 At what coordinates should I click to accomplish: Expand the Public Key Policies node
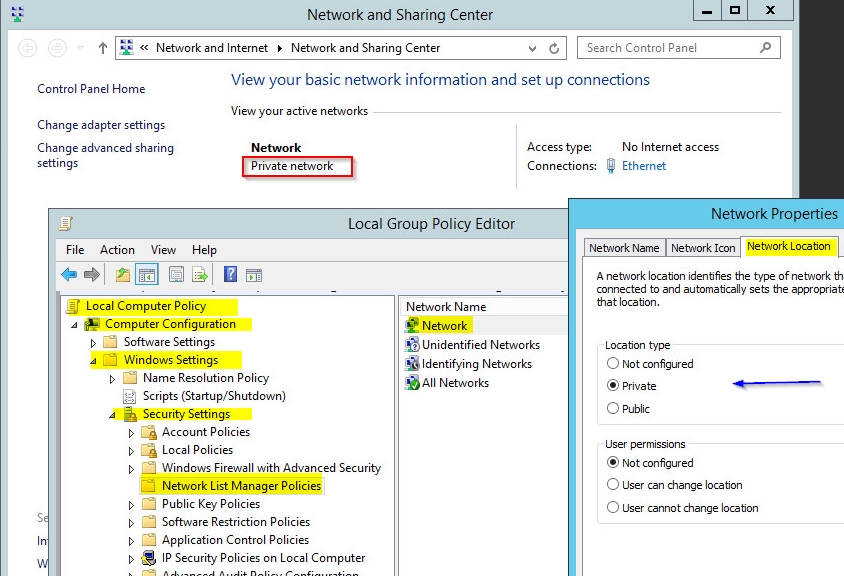(131, 505)
